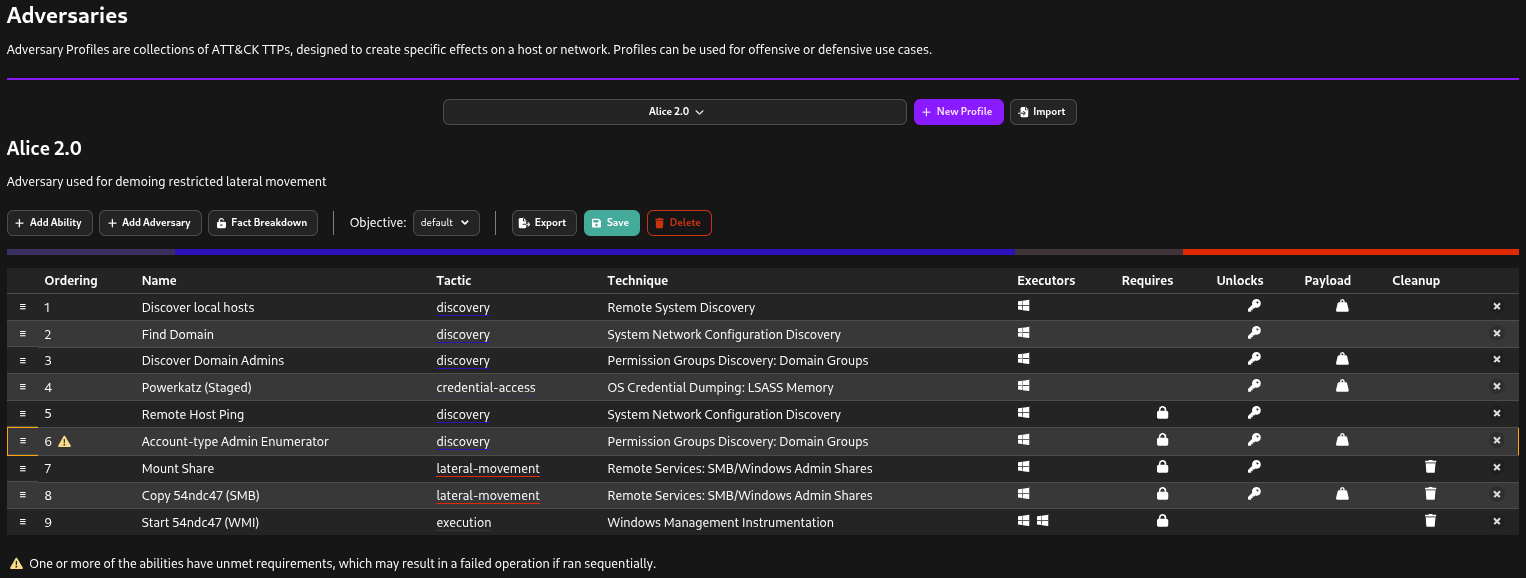Open the Fact Breakdown view

click(x=263, y=223)
